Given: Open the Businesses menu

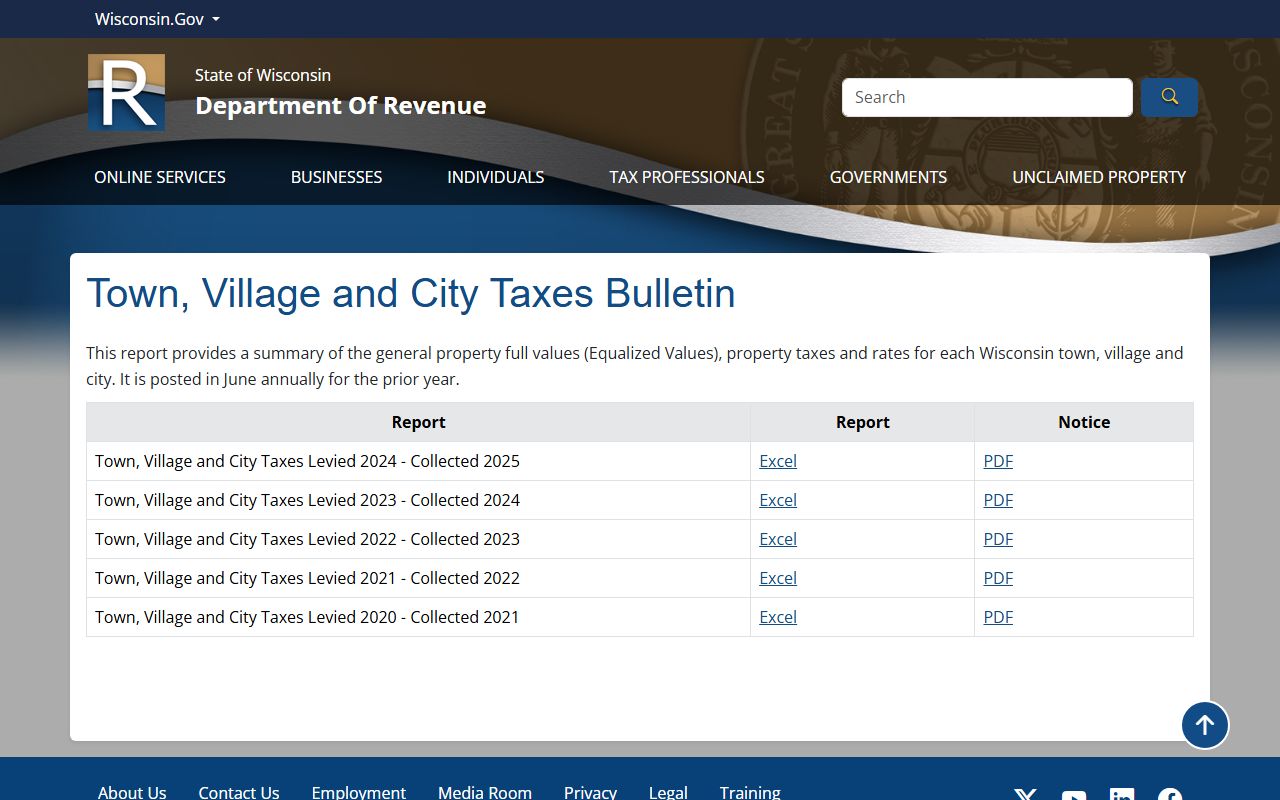Looking at the screenshot, I should [336, 177].
